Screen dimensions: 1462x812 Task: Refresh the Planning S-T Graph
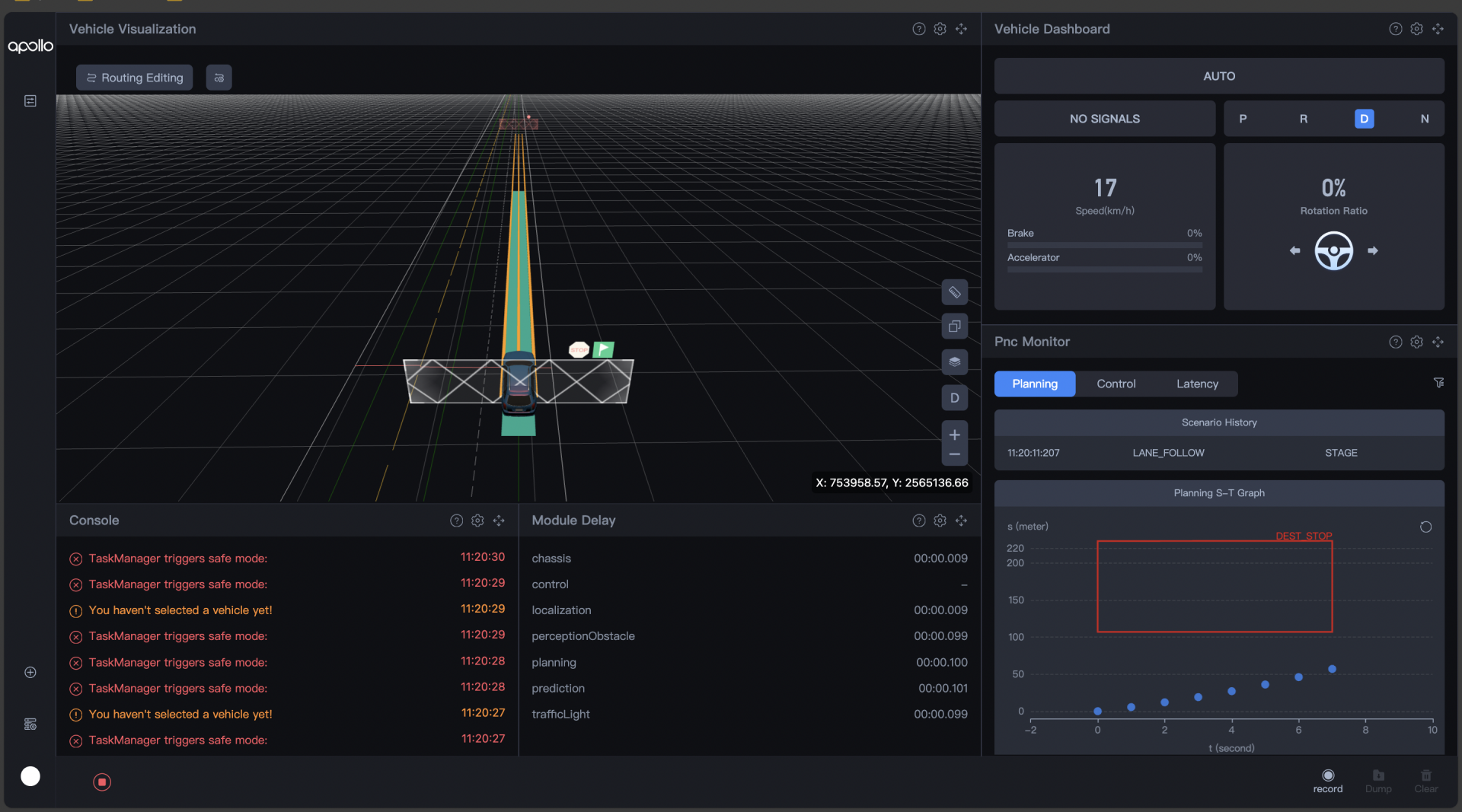click(x=1425, y=527)
